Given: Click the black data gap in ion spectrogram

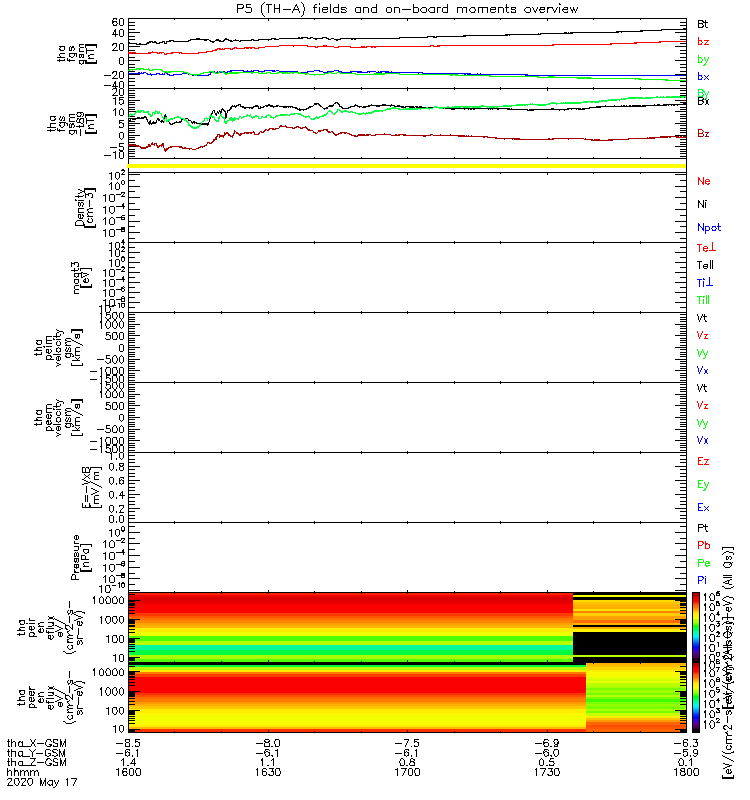Looking at the screenshot, I should pos(629,643).
